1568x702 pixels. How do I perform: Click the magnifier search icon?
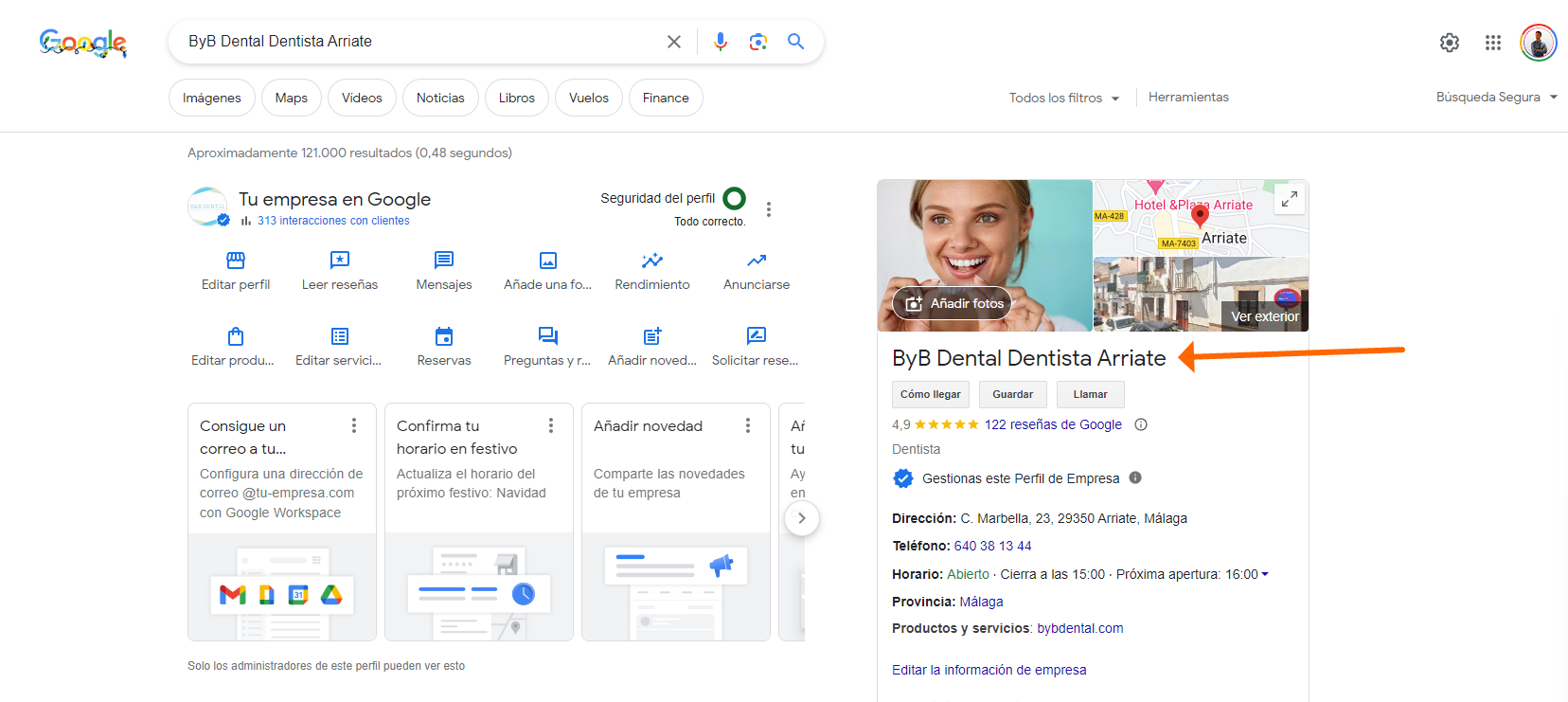click(796, 42)
